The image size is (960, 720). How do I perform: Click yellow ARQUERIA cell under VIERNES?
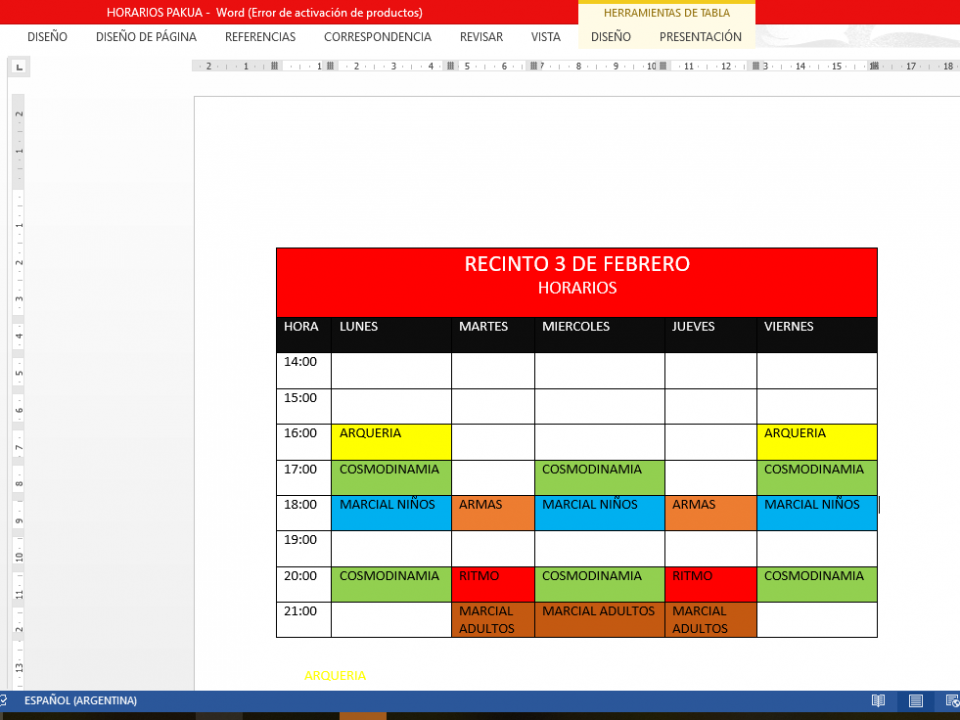click(817, 442)
